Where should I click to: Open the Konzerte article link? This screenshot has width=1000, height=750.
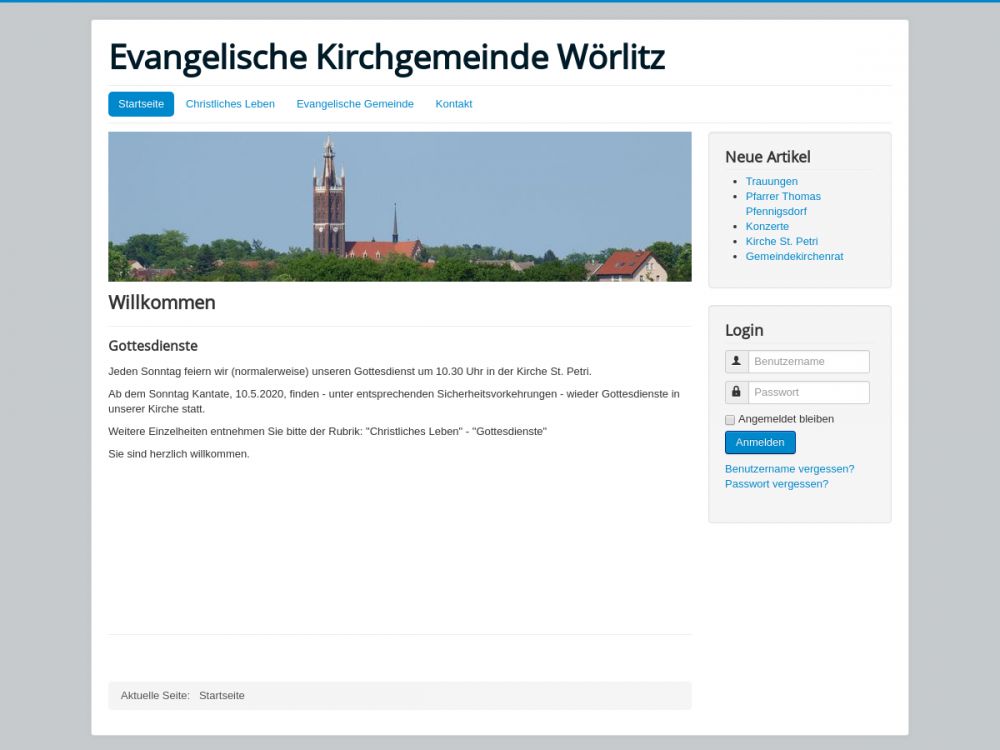click(x=767, y=226)
